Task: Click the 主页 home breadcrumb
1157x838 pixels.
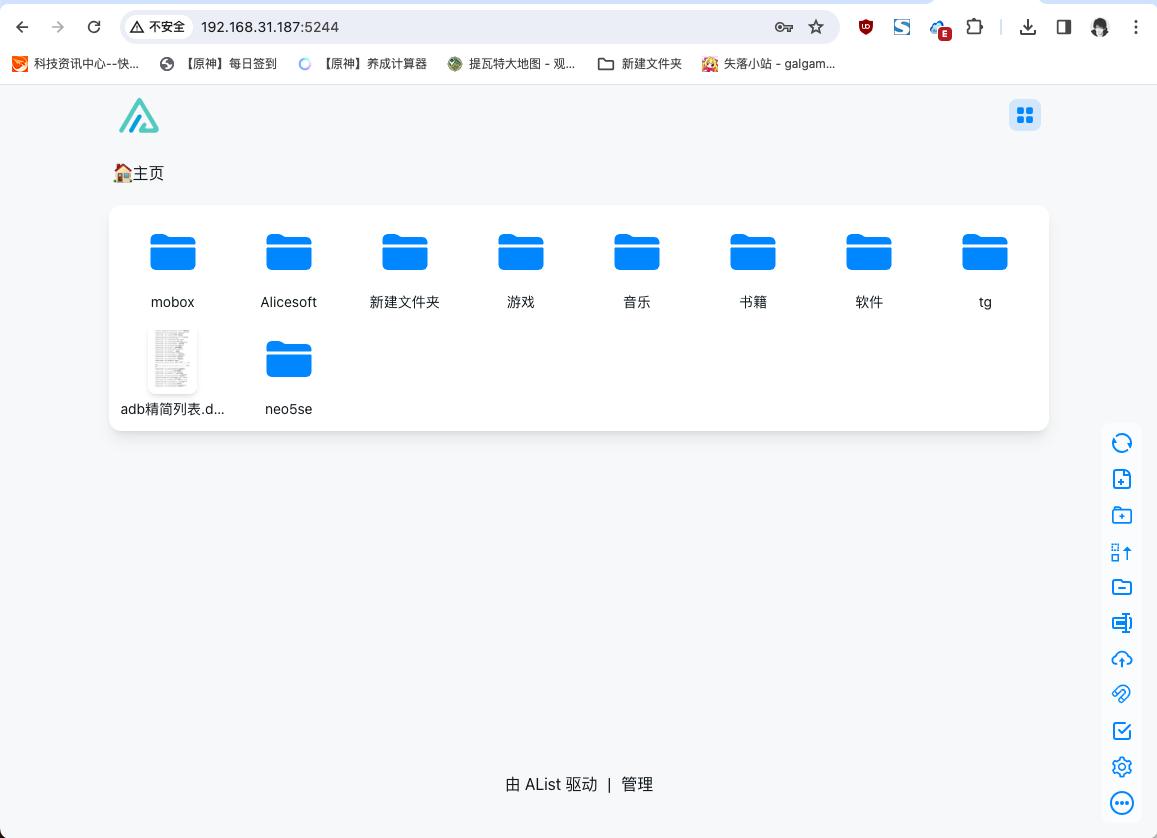Action: click(139, 173)
